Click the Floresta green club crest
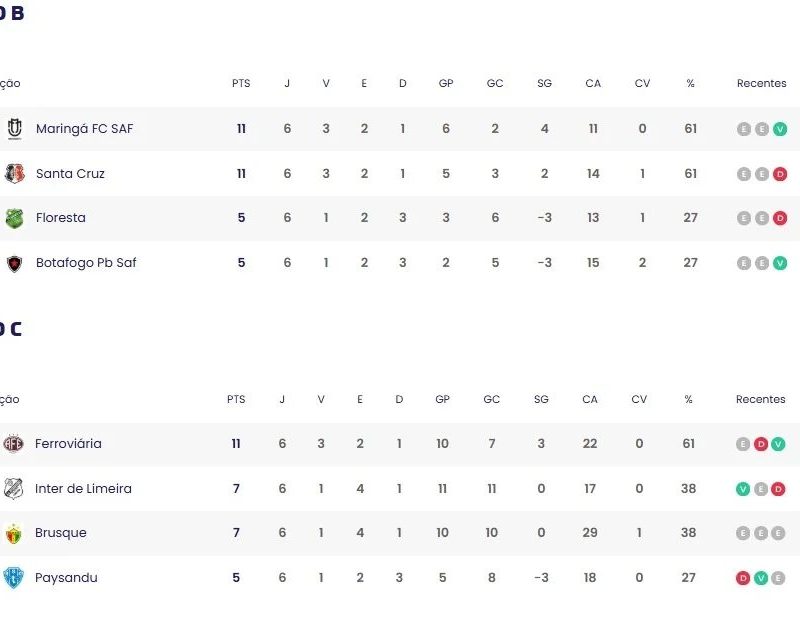 (14, 218)
